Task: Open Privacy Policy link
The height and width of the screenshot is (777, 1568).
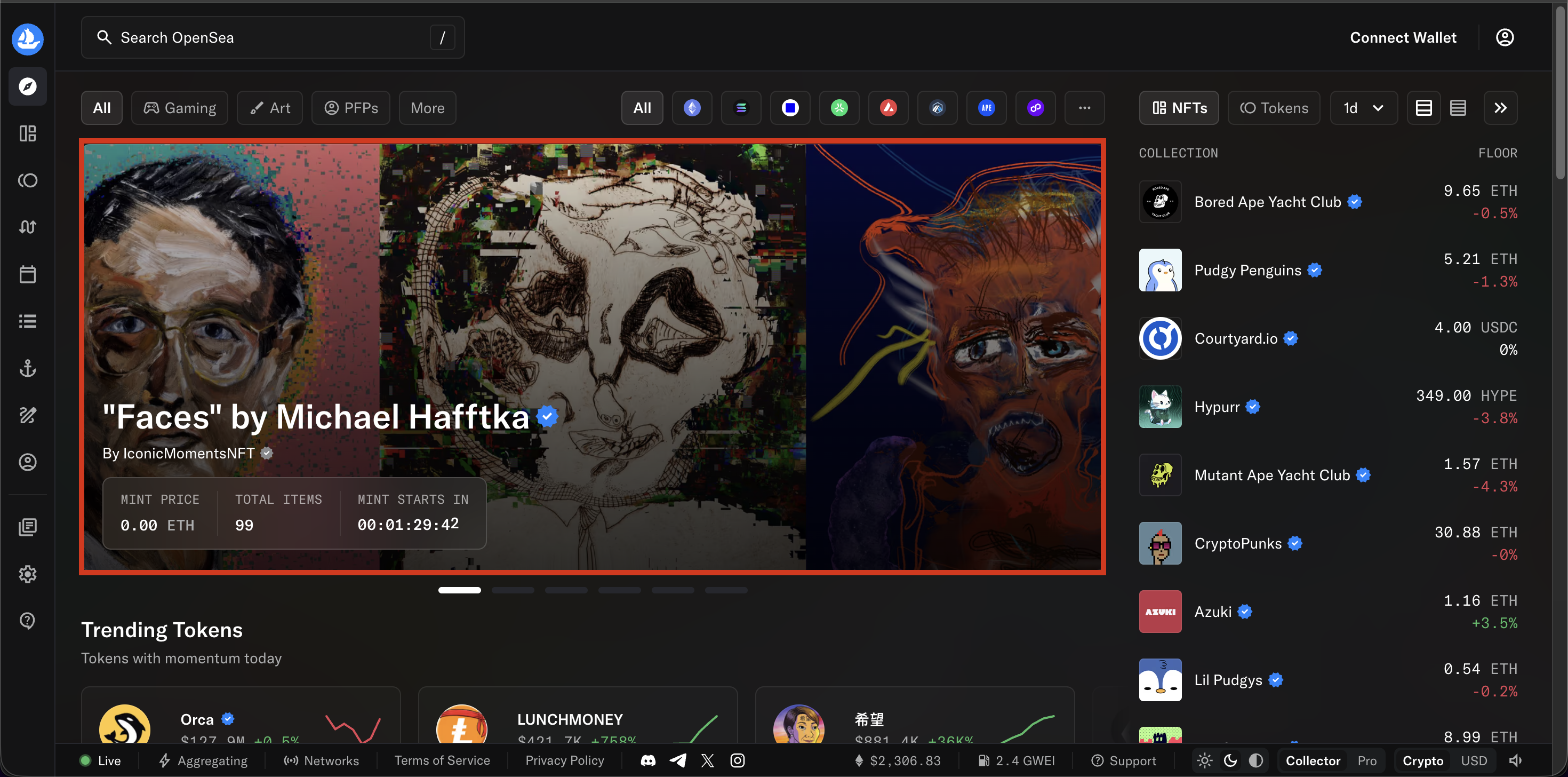Action: 564,760
